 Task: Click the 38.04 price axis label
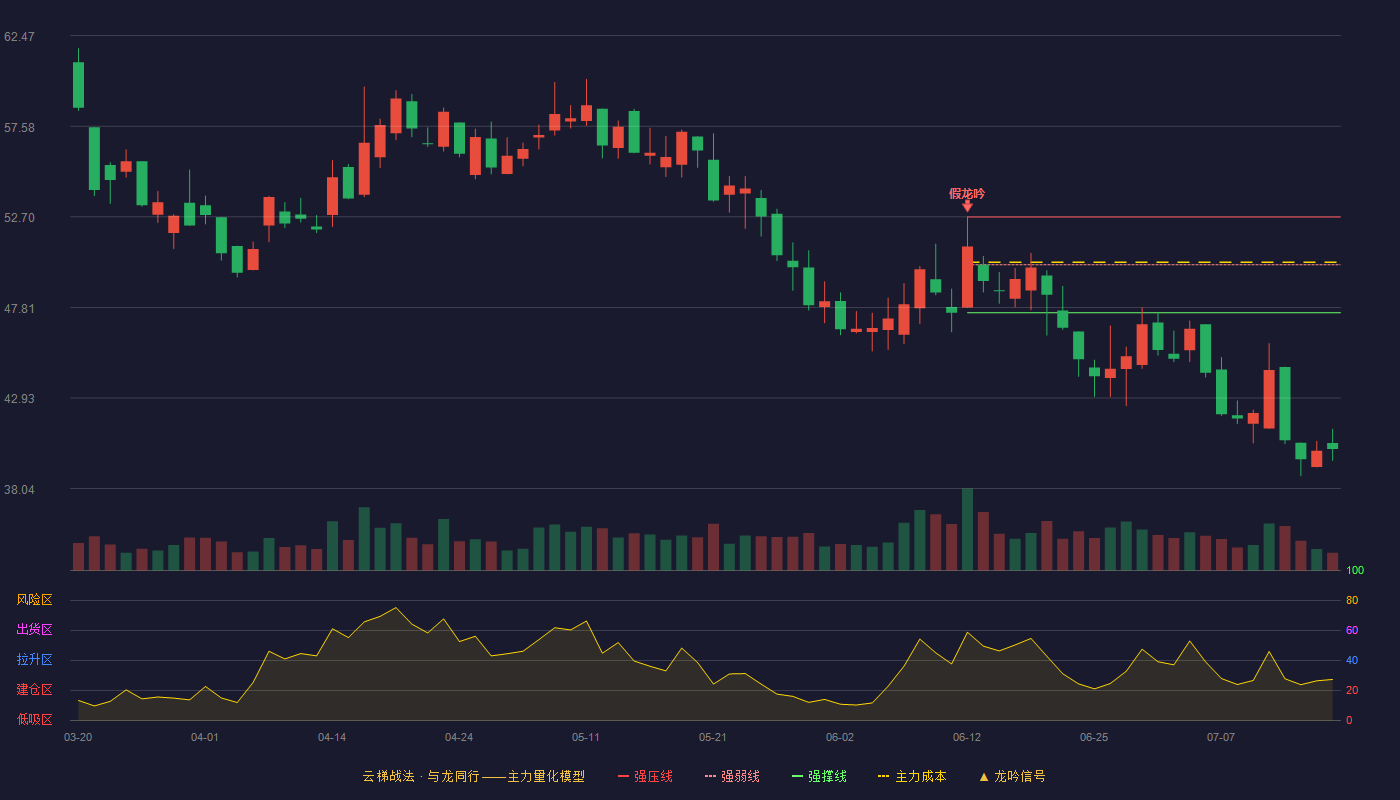[19, 490]
